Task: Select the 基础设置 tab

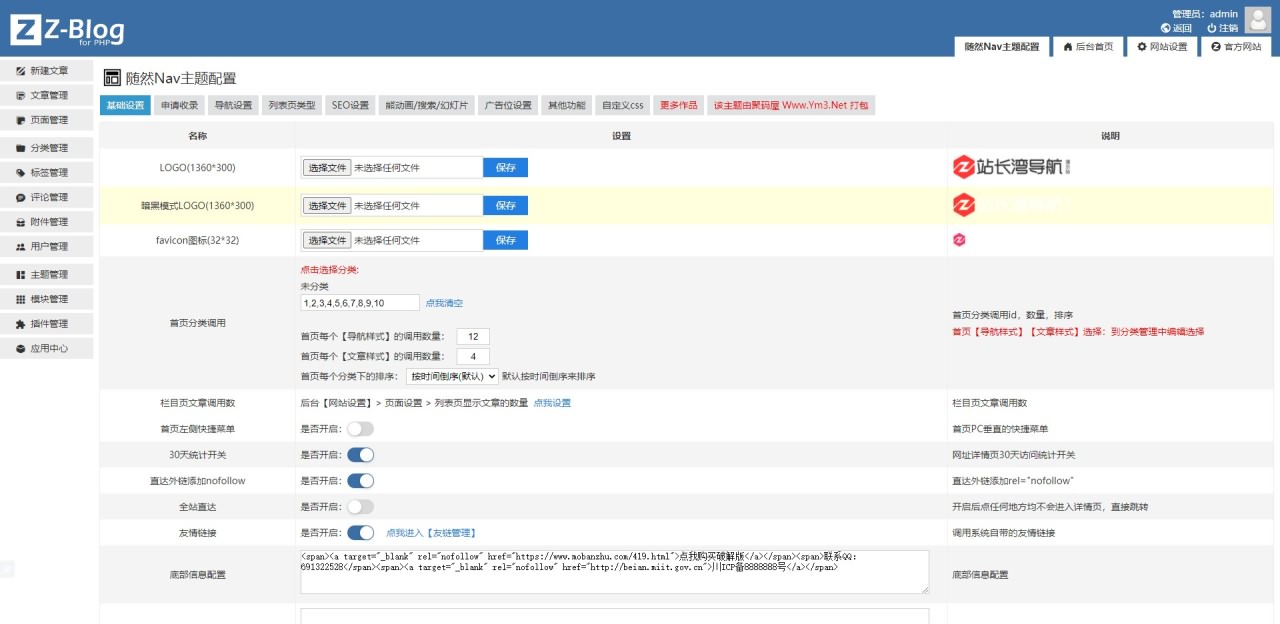Action: point(125,105)
